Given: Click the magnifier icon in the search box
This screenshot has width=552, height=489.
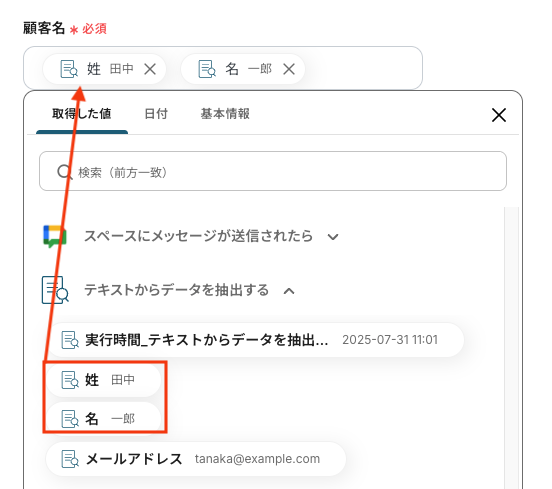Looking at the screenshot, I should click(64, 172).
